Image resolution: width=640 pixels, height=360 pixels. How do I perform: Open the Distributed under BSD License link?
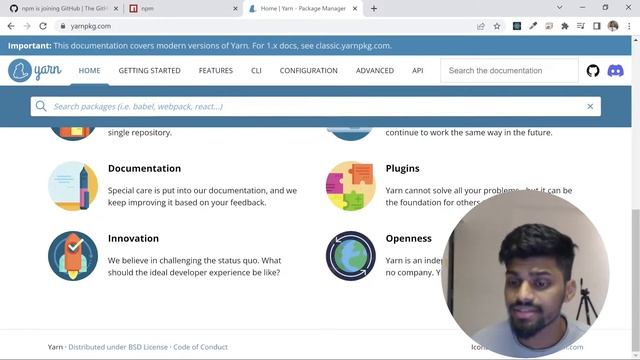[x=118, y=347]
